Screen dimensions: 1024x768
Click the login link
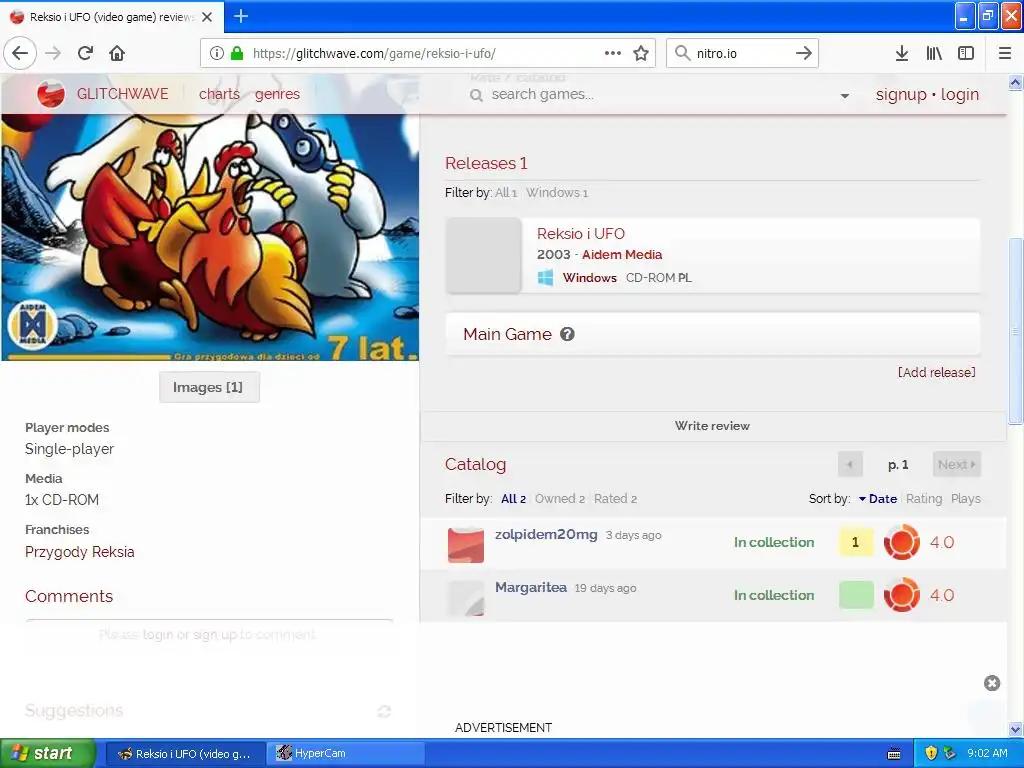[x=960, y=95]
